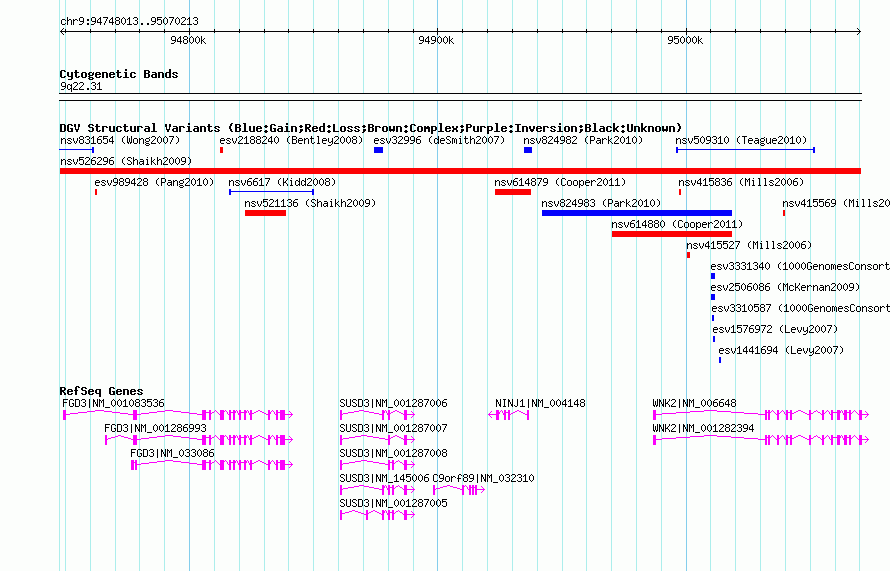Click the DGV Structural Variants track title
890x571 pixels.
(x=371, y=128)
